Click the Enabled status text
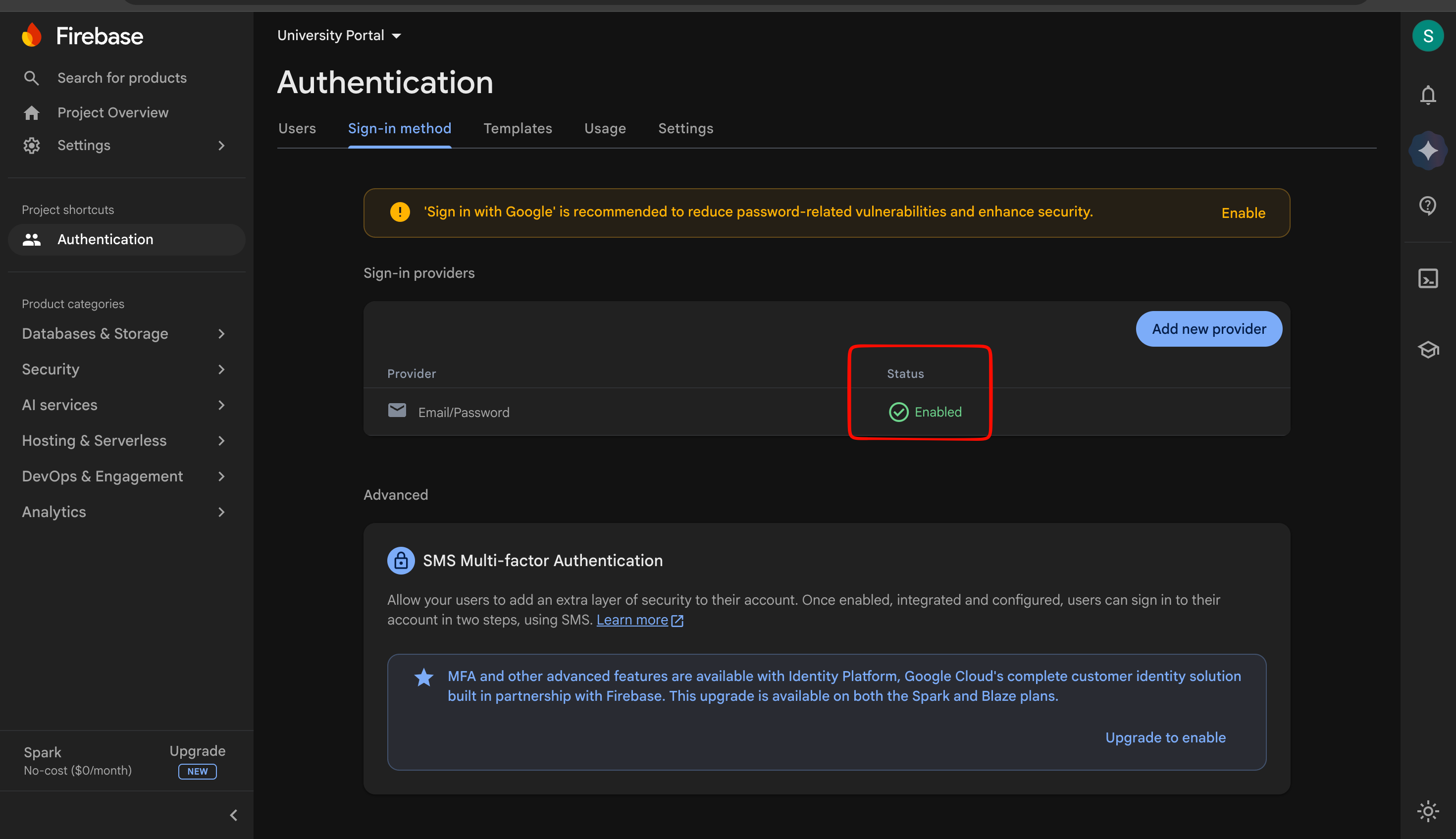Screen dimensions: 1456x839 [938, 412]
